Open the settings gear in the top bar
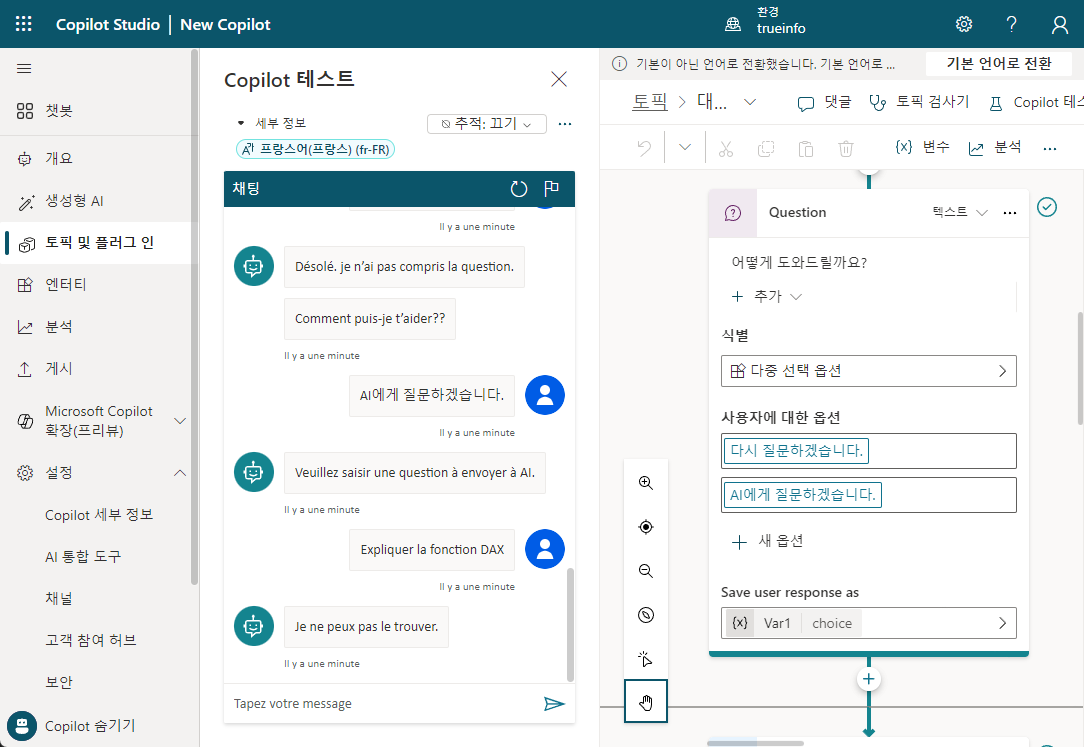 [x=964, y=24]
